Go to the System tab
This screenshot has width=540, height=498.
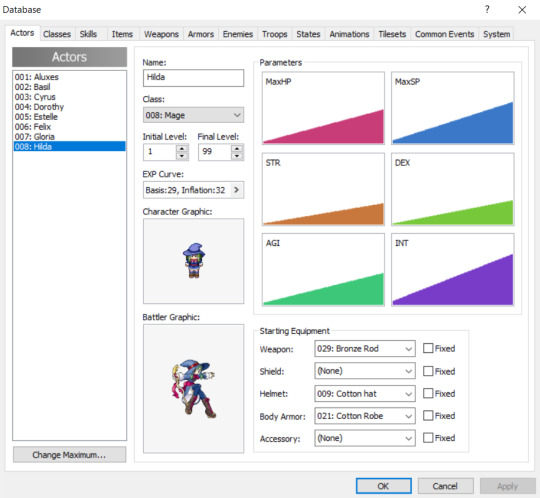[496, 34]
